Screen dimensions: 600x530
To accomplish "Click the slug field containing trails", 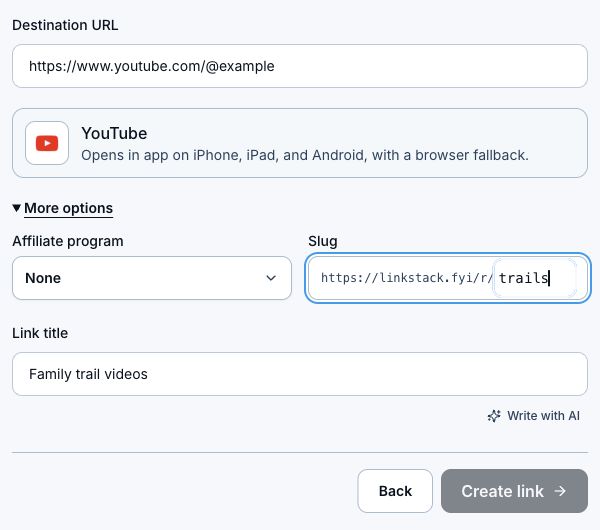I will (534, 278).
